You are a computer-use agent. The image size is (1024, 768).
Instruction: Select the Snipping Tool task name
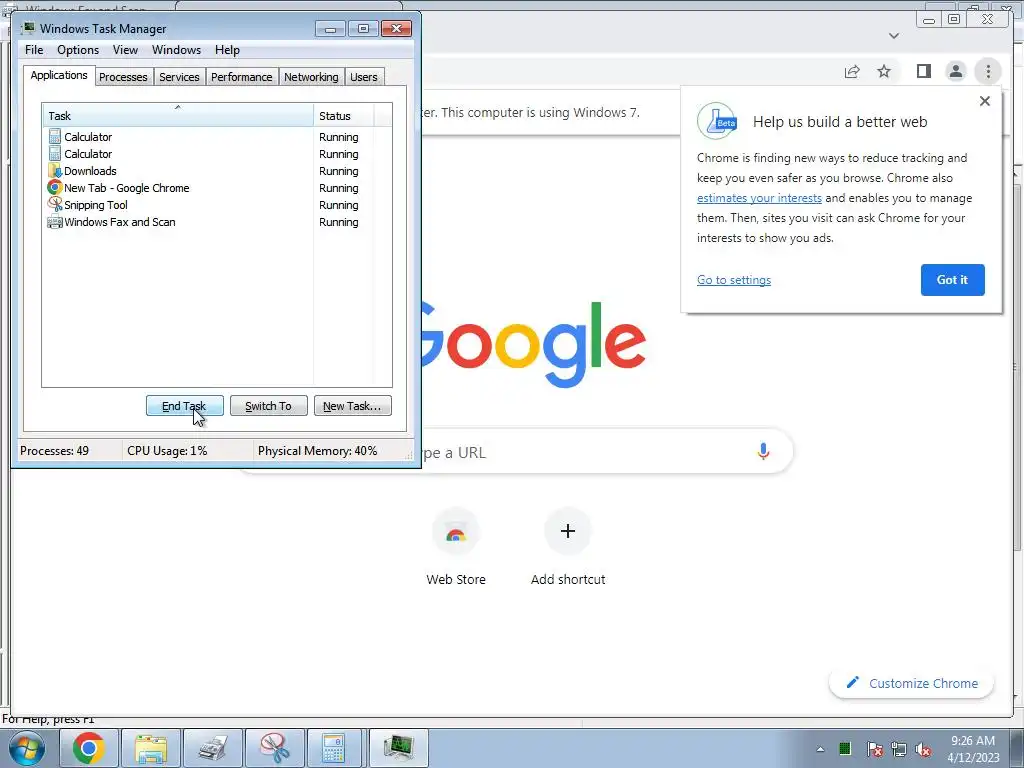pyautogui.click(x=95, y=205)
